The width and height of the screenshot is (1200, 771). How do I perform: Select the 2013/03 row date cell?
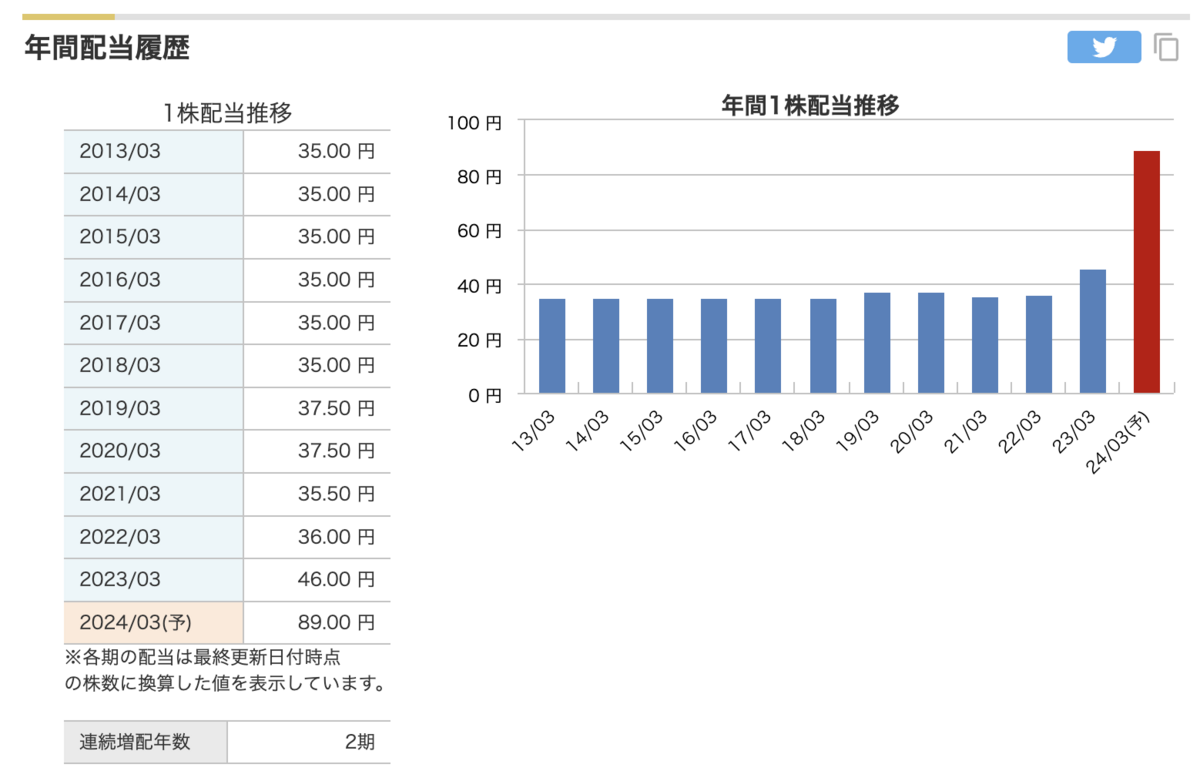click(154, 152)
